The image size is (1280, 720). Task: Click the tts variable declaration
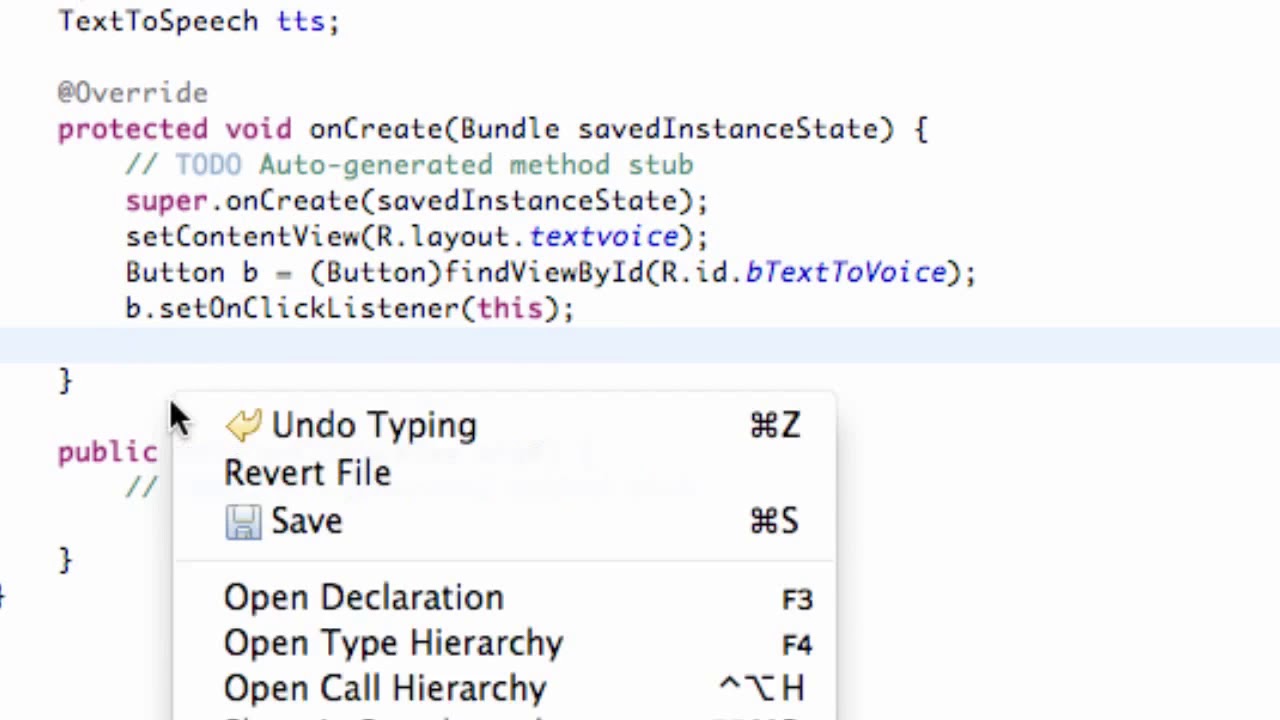coord(300,21)
